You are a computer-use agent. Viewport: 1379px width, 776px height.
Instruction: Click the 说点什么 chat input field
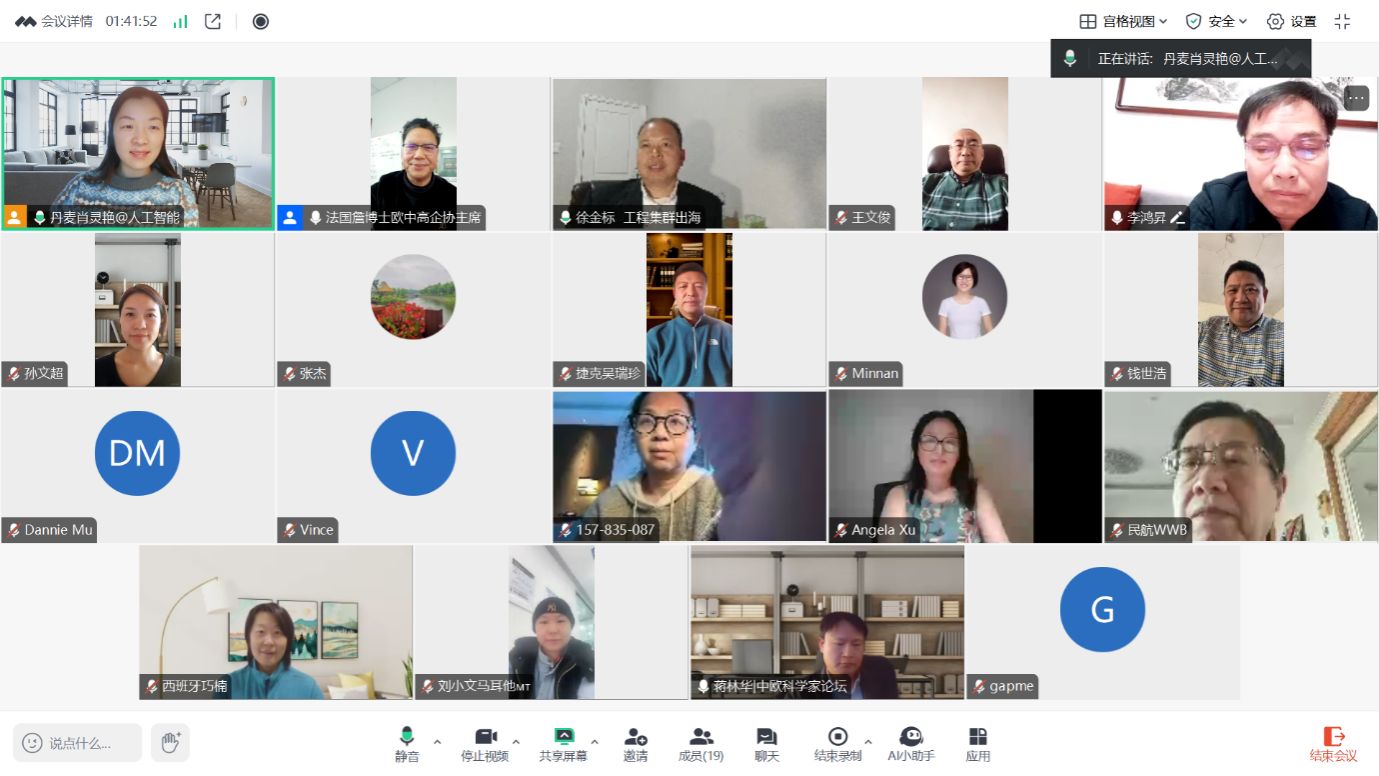pyautogui.click(x=78, y=743)
